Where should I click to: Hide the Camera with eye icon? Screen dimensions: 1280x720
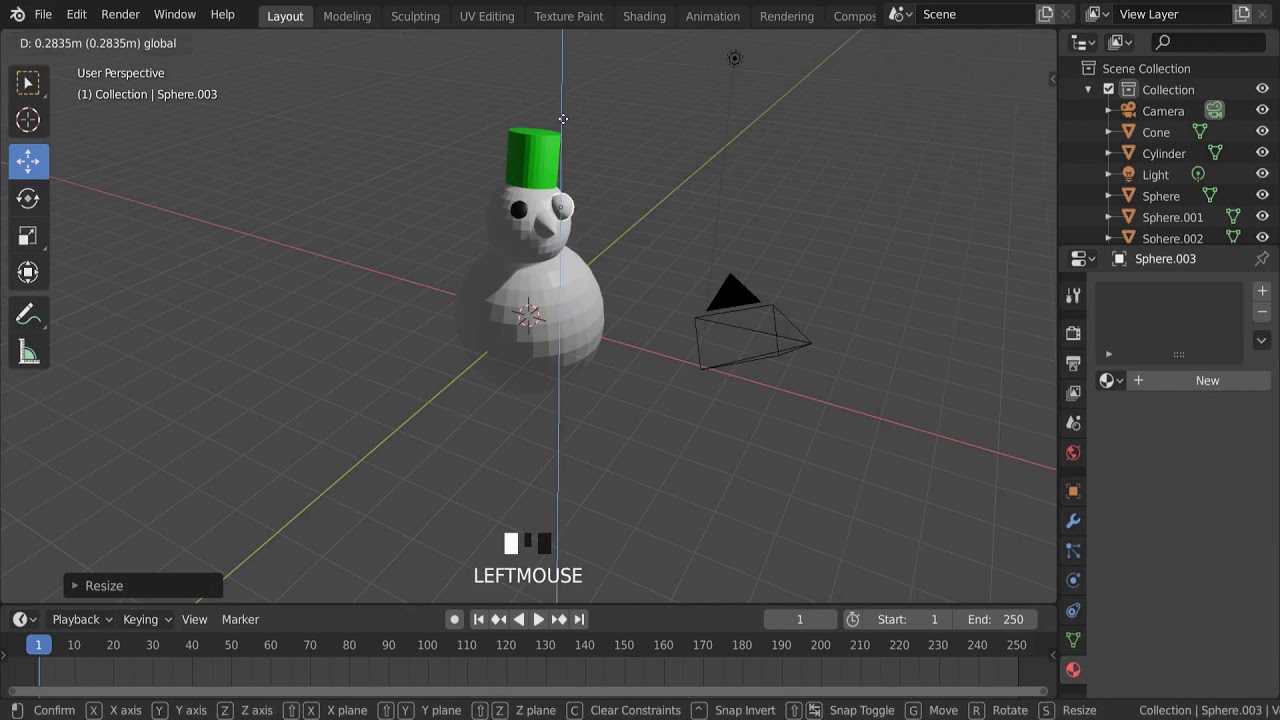(1262, 111)
